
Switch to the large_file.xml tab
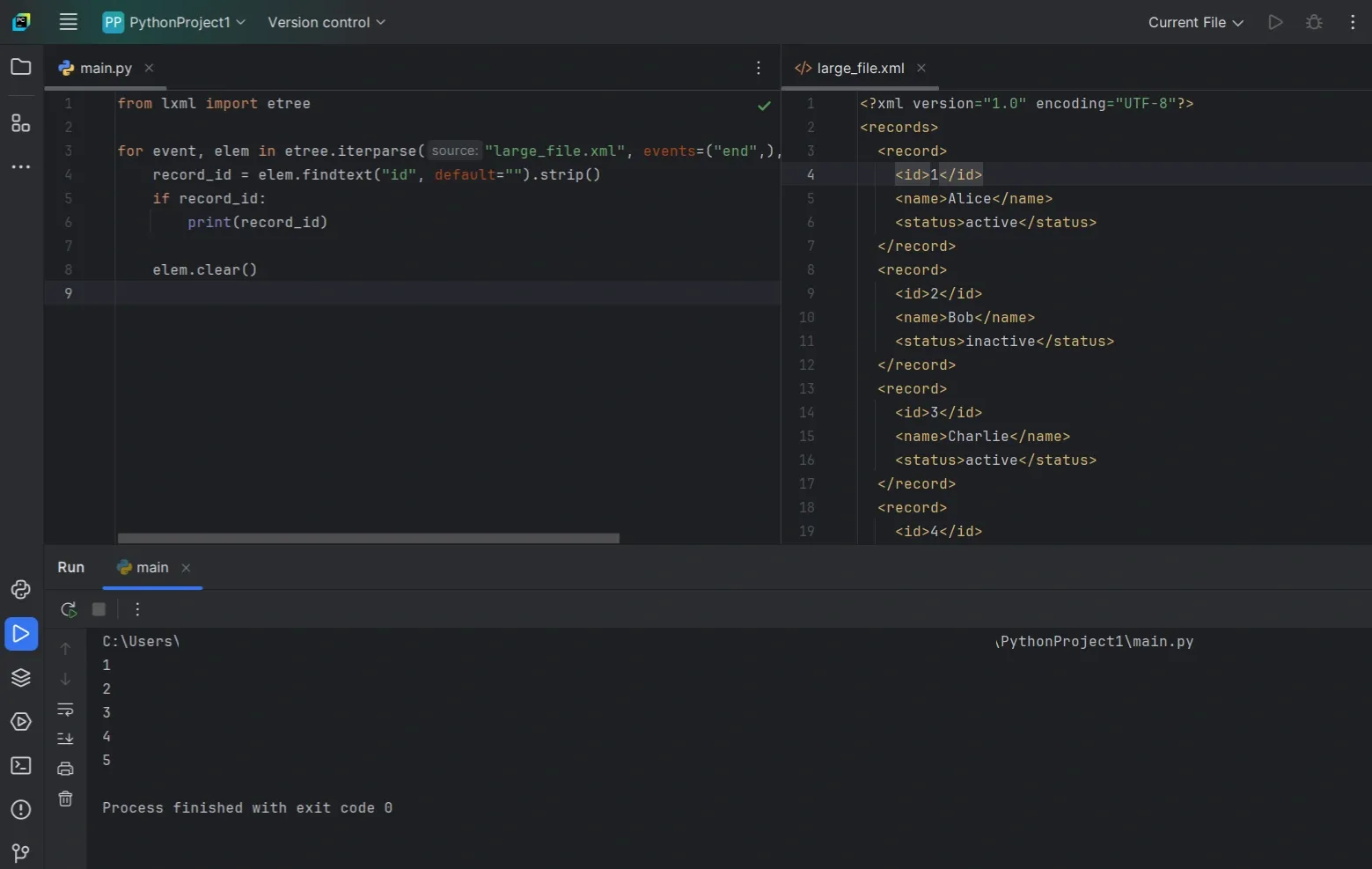coord(859,67)
